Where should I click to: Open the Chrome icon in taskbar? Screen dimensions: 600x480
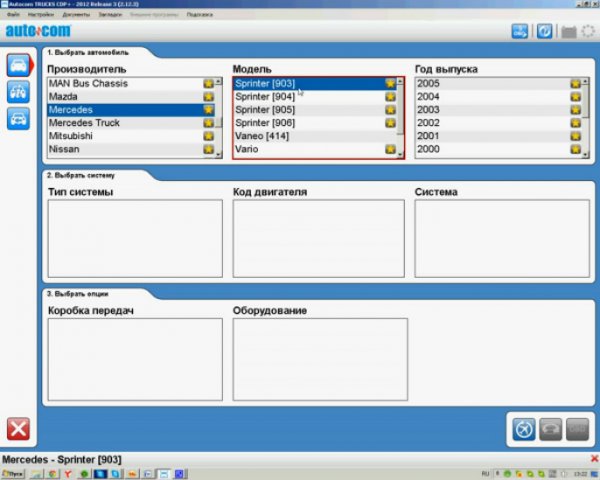[x=52, y=474]
